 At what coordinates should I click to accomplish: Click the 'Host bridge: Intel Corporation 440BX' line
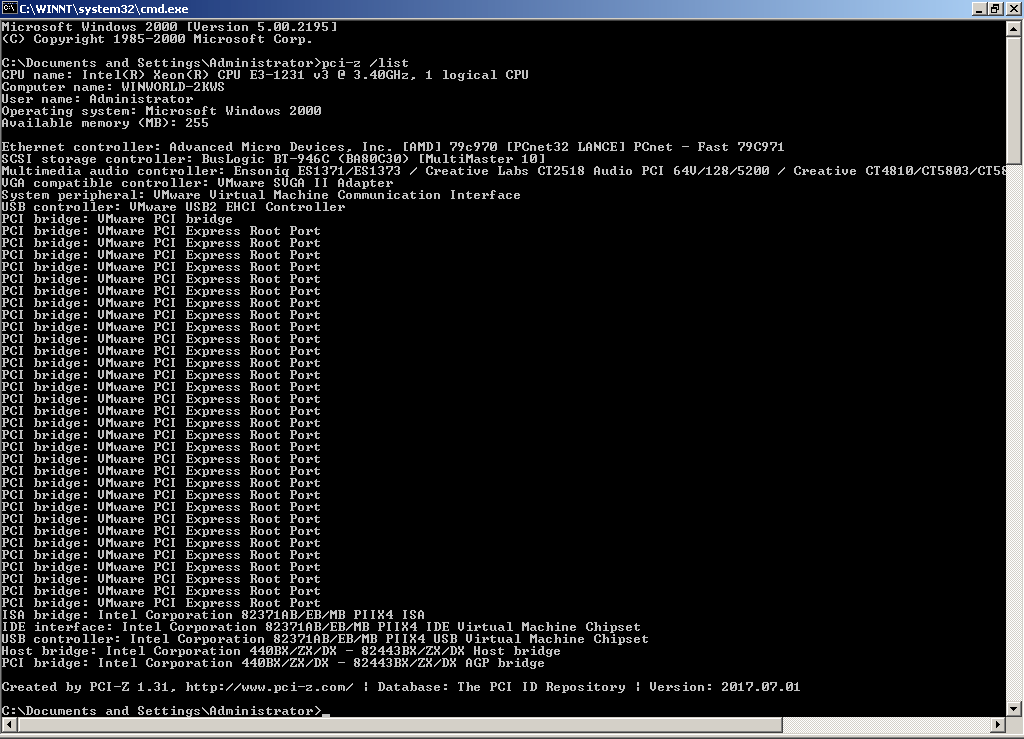(281, 652)
